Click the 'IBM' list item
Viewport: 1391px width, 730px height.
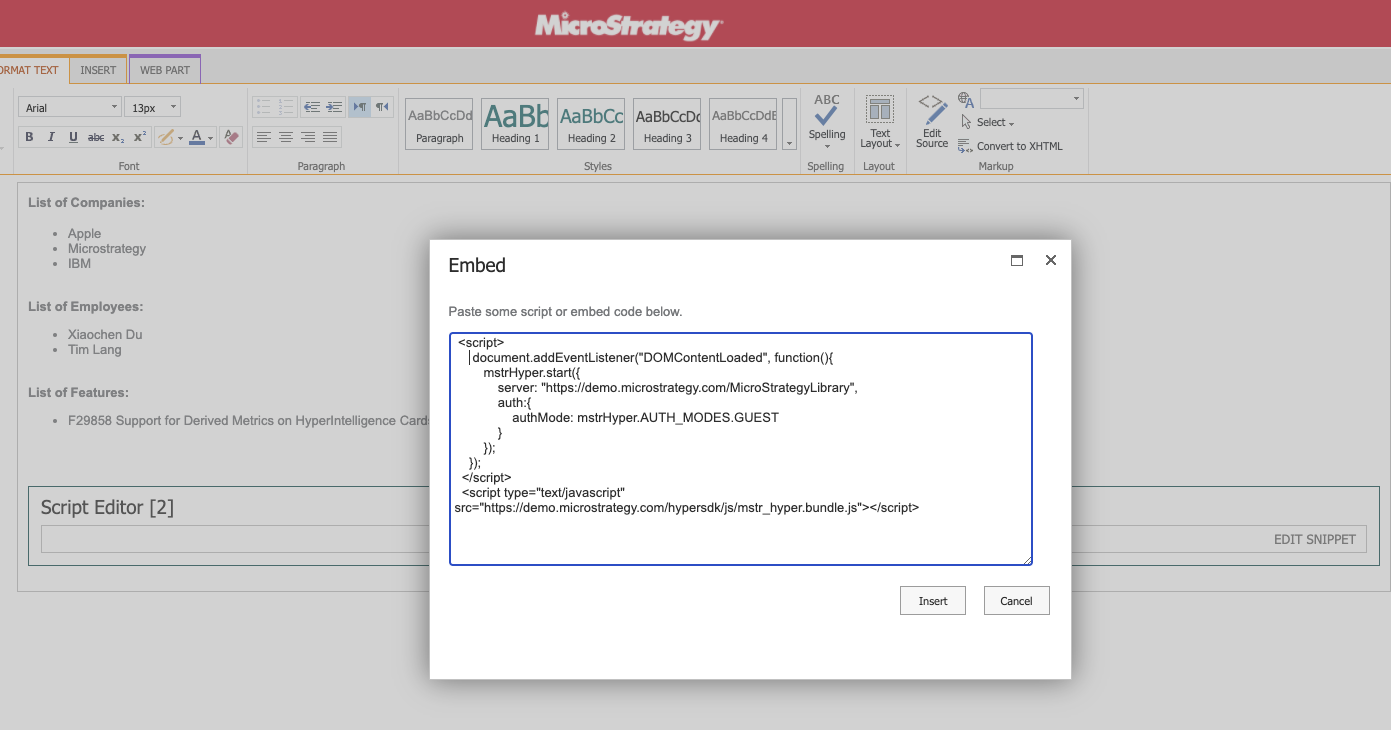[79, 264]
